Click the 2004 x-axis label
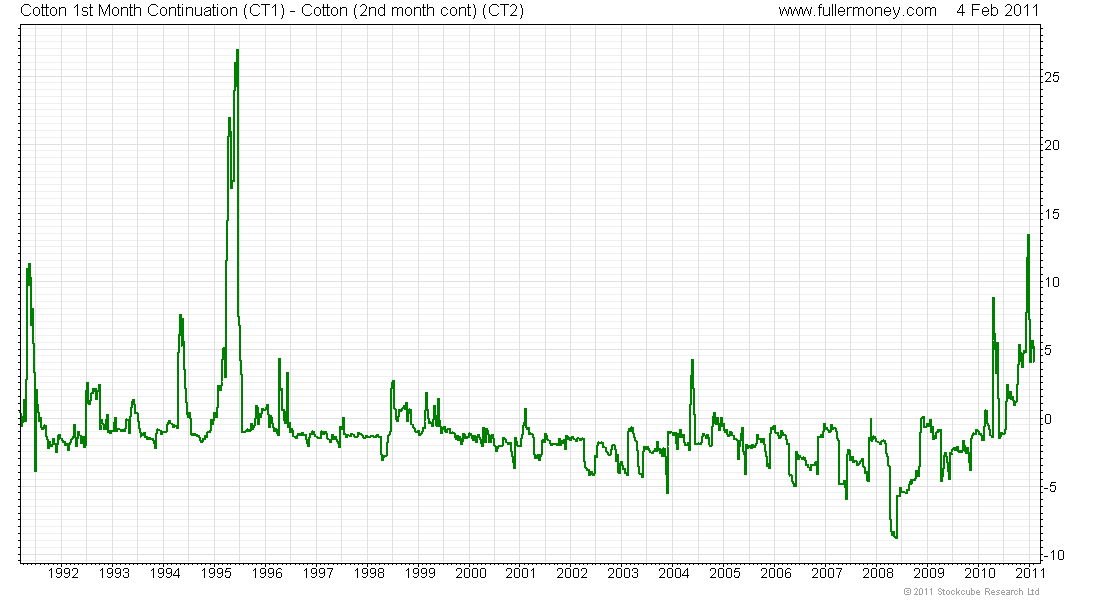Screen dimensions: 1100x600 pyautogui.click(x=673, y=573)
